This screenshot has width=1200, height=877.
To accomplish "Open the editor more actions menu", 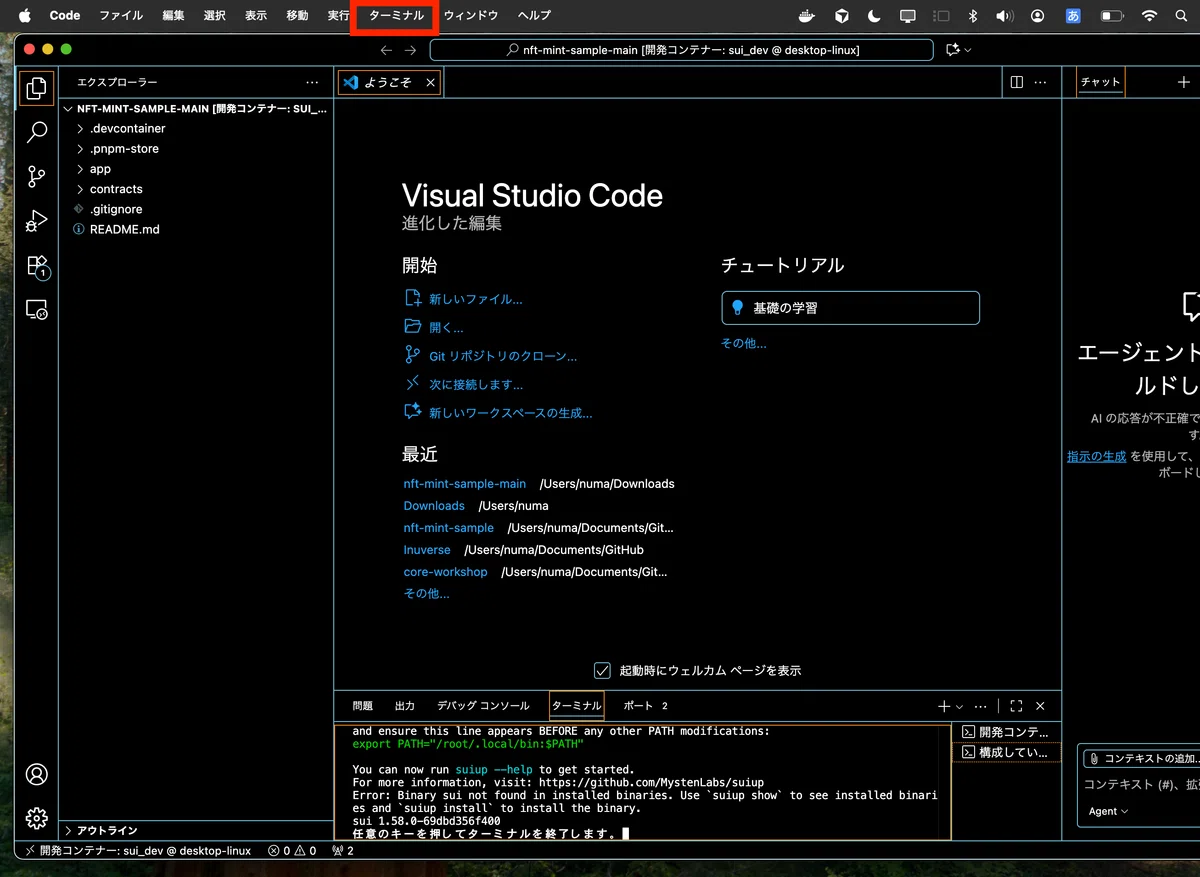I will pos(1040,82).
